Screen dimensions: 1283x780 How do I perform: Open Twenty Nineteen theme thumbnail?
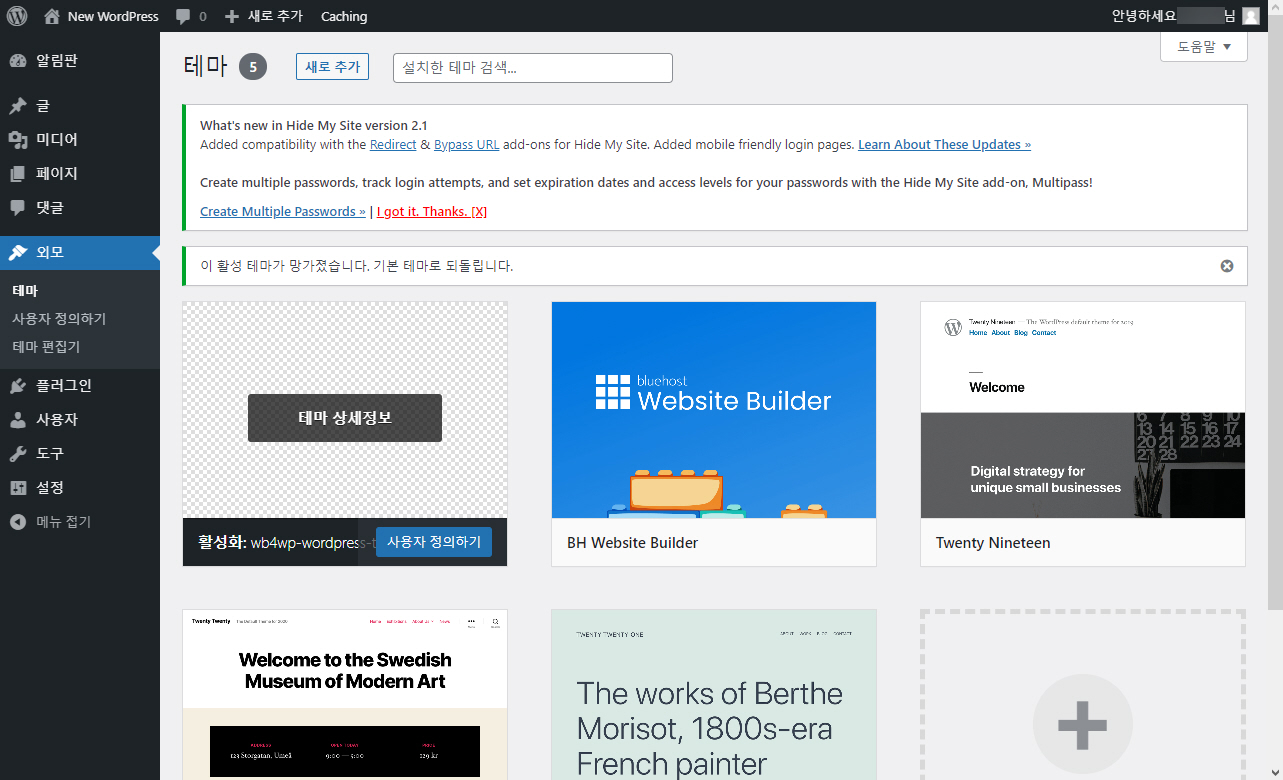pyautogui.click(x=1083, y=410)
